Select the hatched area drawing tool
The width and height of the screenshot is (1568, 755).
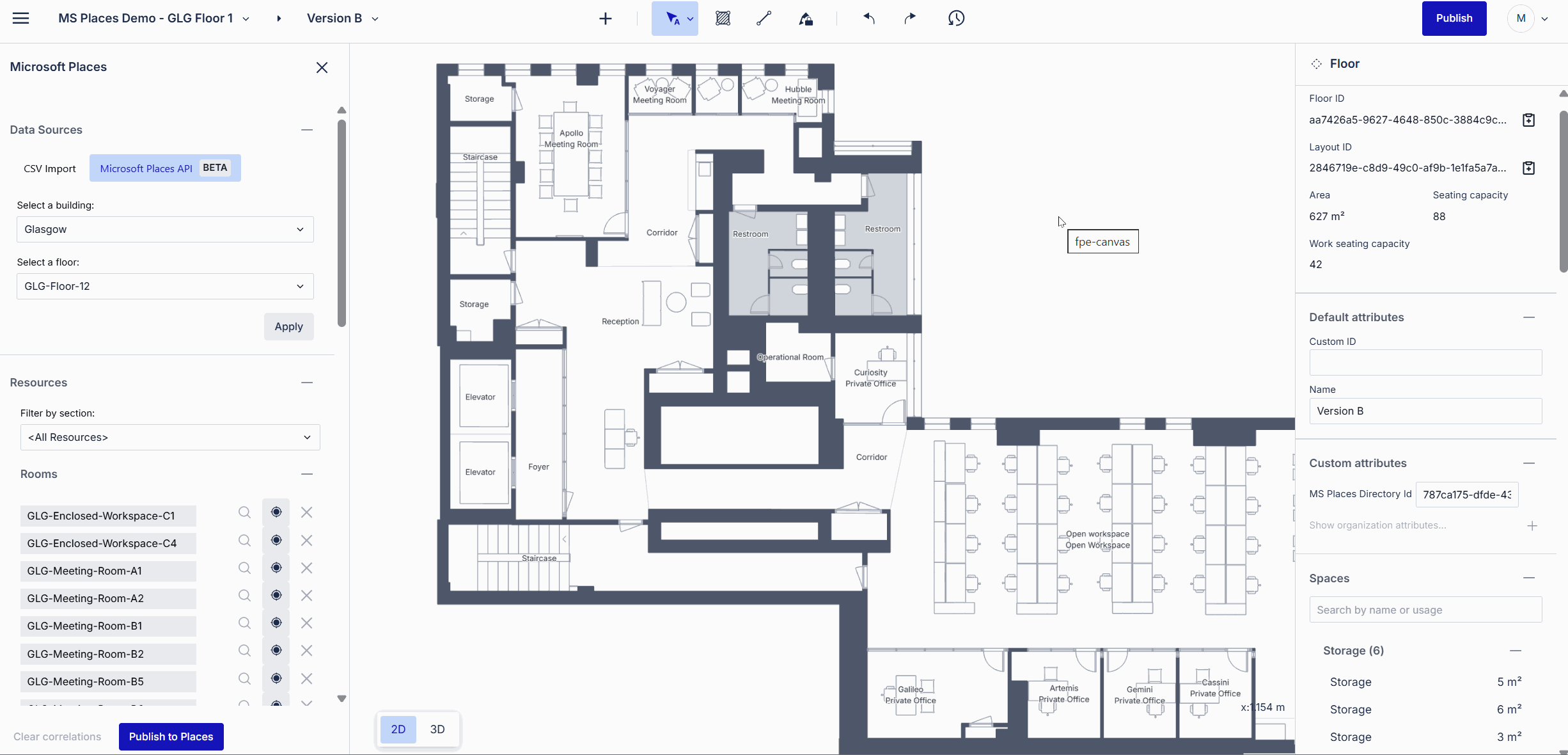click(723, 18)
